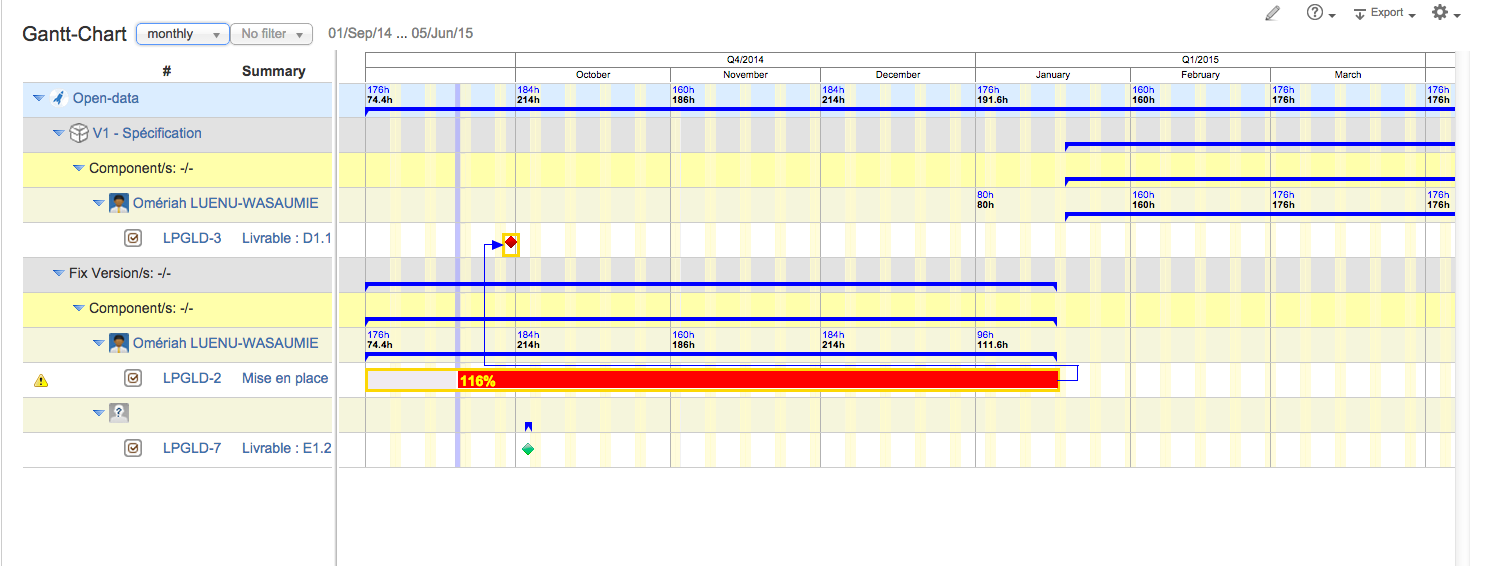Screen dimensions: 1491x566
Task: Click the red 116% progress bar
Action: [756, 380]
